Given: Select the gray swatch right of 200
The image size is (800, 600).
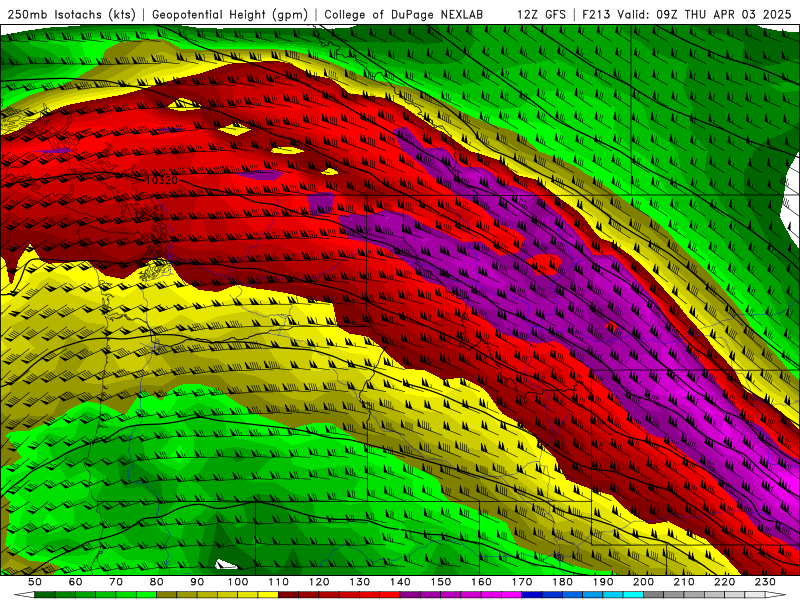Looking at the screenshot, I should click(x=654, y=594).
